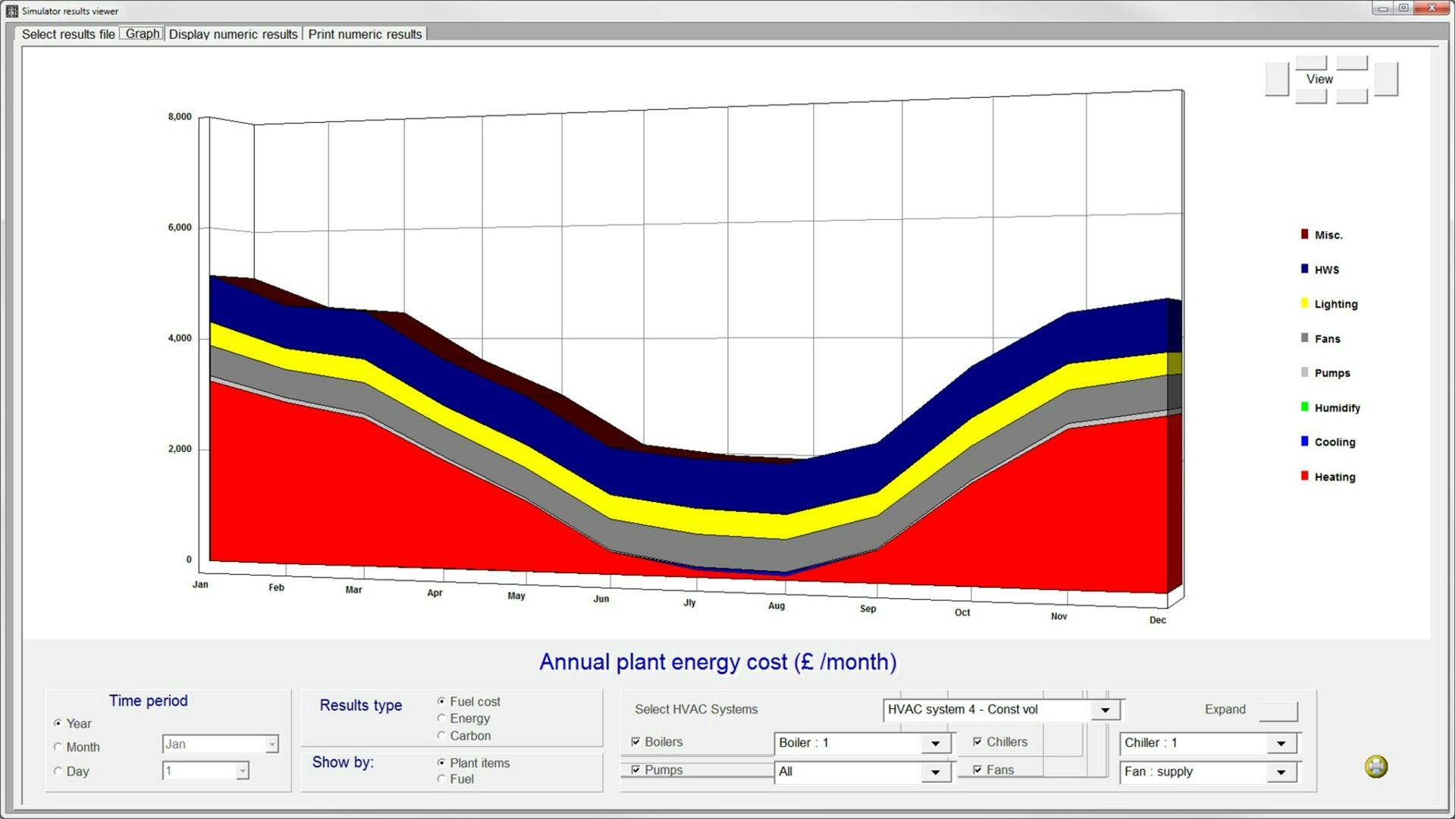
Task: Open the Fan : supply dropdown
Action: [1281, 773]
